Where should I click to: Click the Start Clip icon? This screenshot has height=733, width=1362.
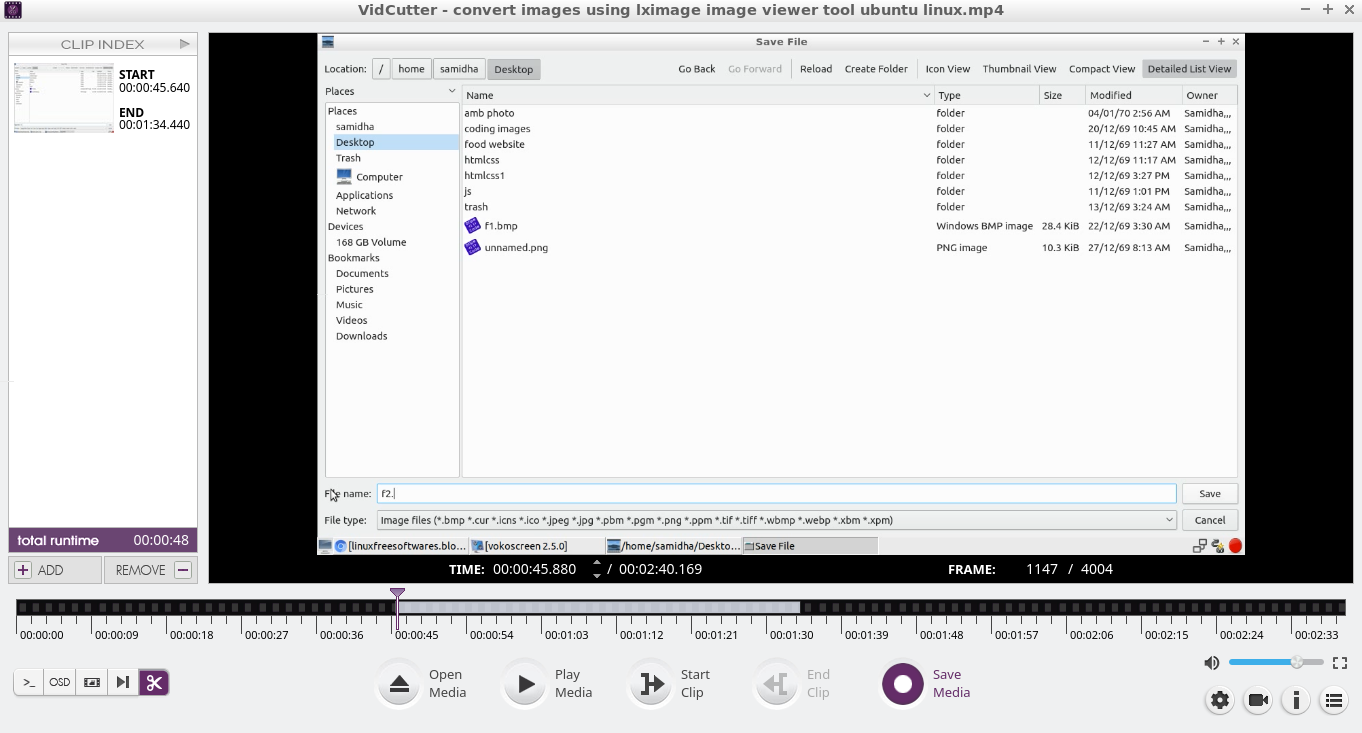click(651, 684)
